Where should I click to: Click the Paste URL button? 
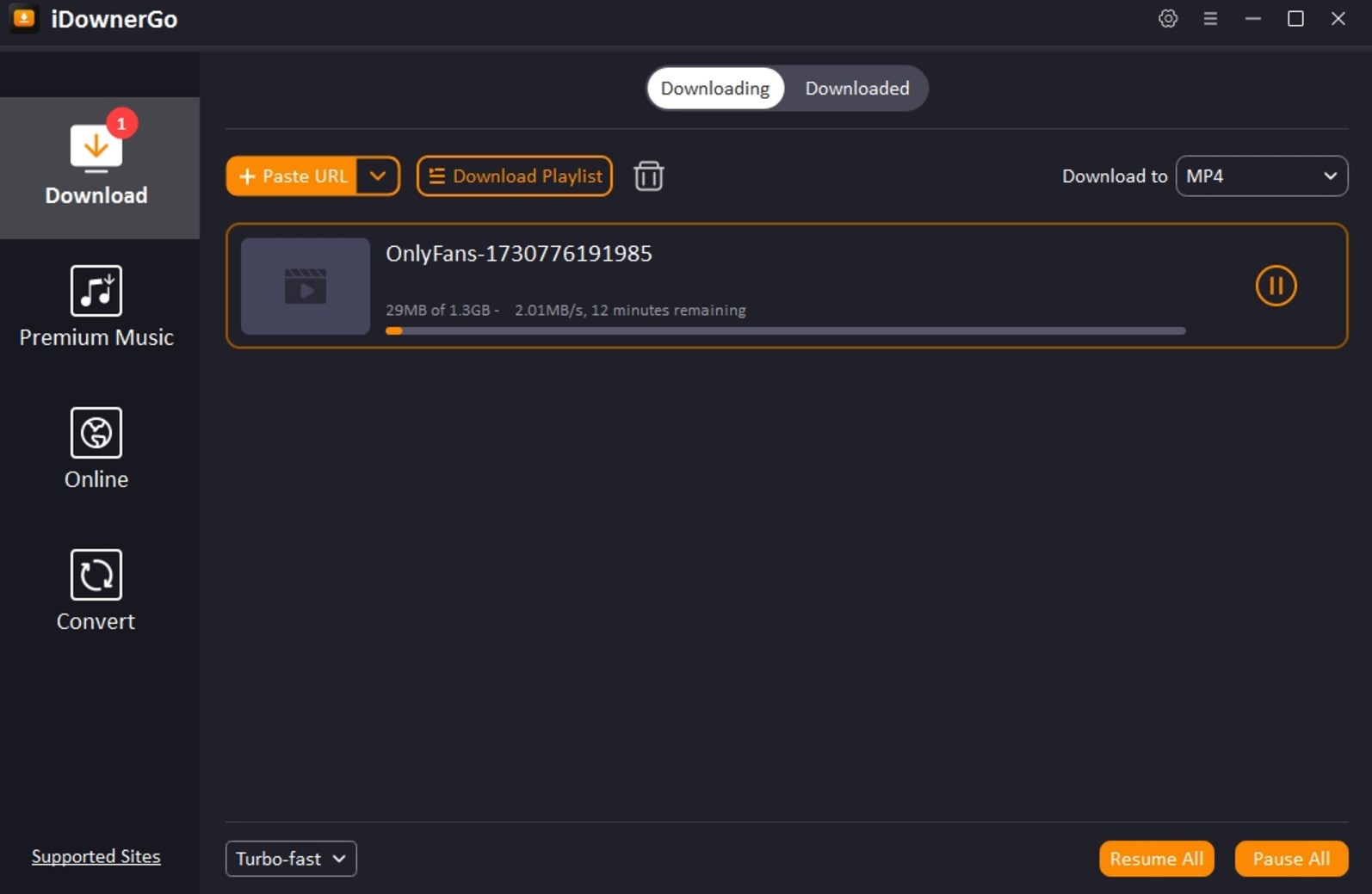pyautogui.click(x=292, y=176)
